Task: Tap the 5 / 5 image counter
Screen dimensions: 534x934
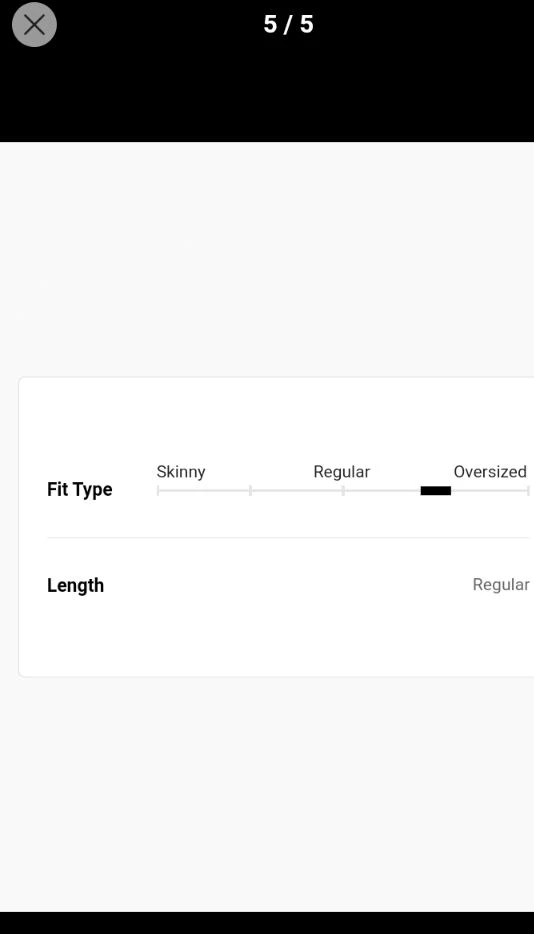Action: [288, 24]
